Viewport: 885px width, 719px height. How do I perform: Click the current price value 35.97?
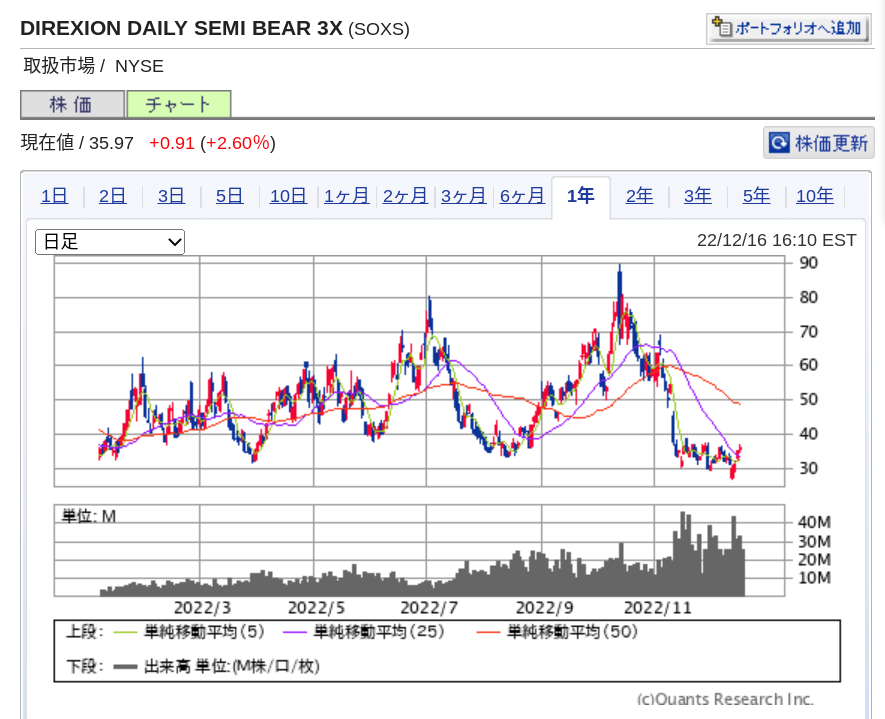(x=111, y=143)
